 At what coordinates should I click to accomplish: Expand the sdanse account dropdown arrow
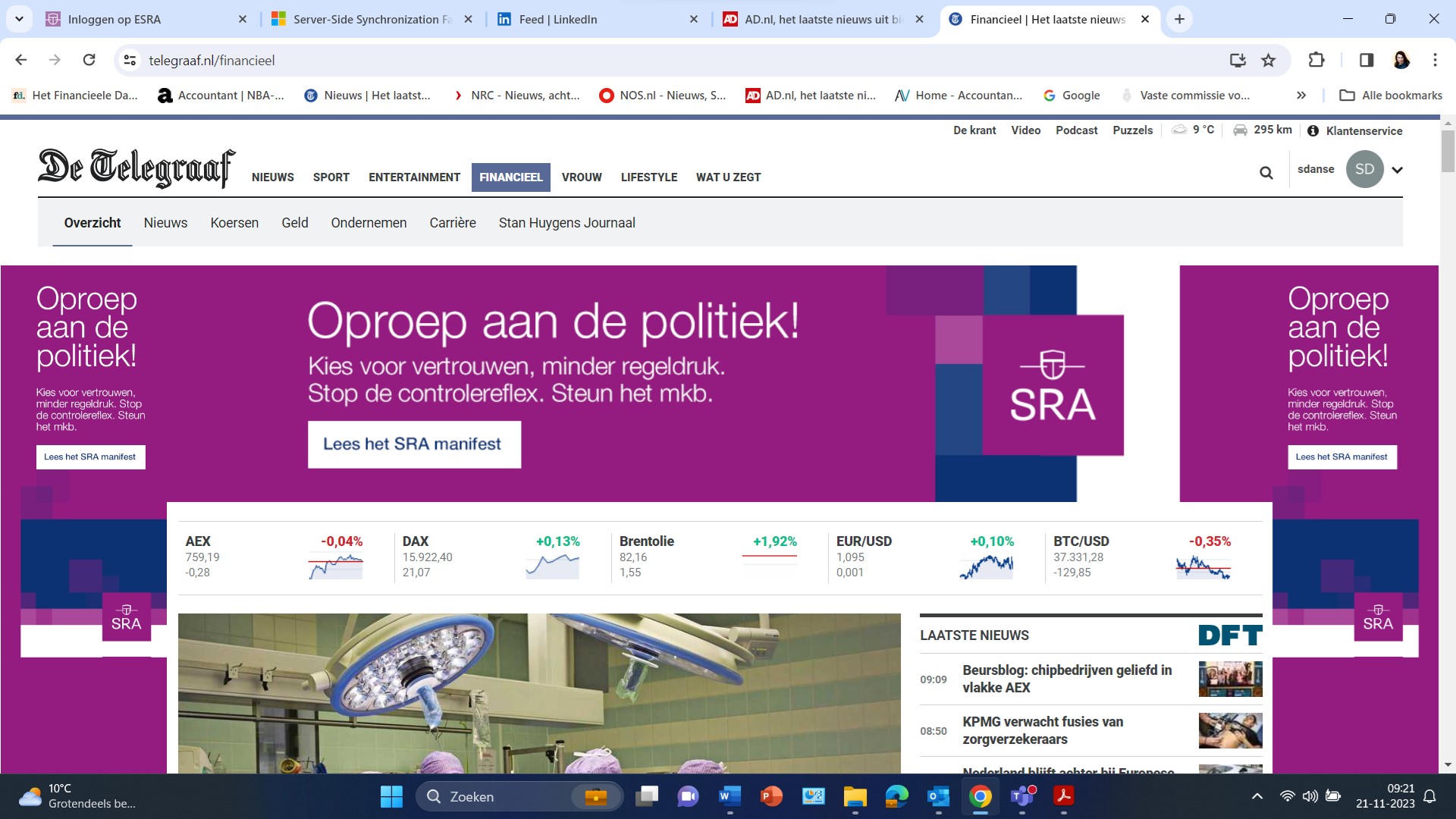point(1398,170)
